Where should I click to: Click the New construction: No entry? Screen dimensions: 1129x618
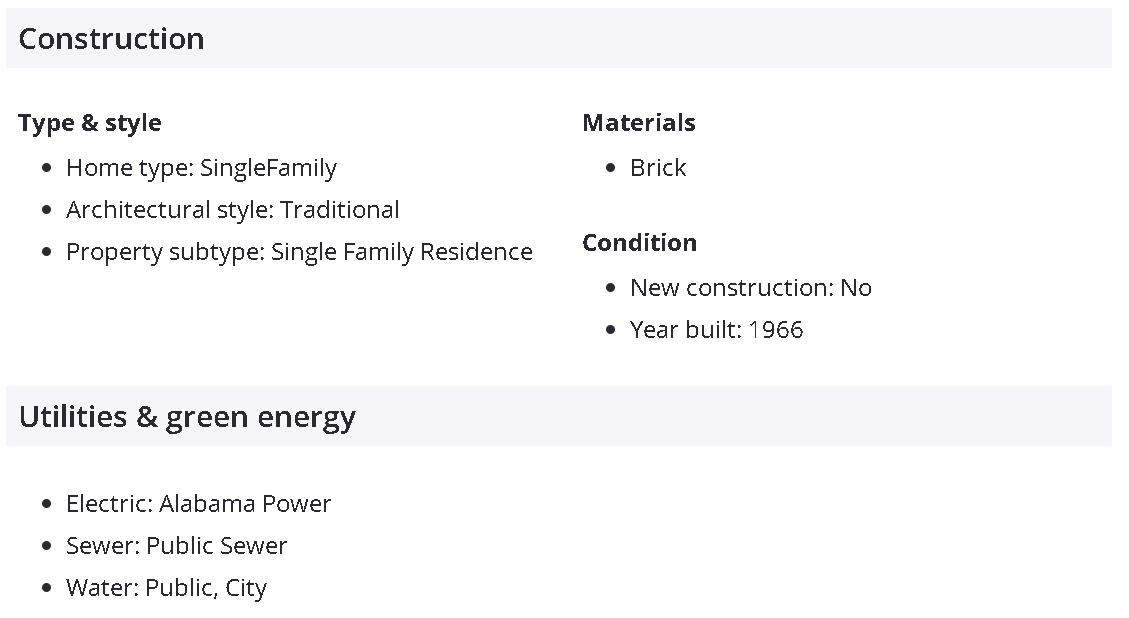point(750,288)
